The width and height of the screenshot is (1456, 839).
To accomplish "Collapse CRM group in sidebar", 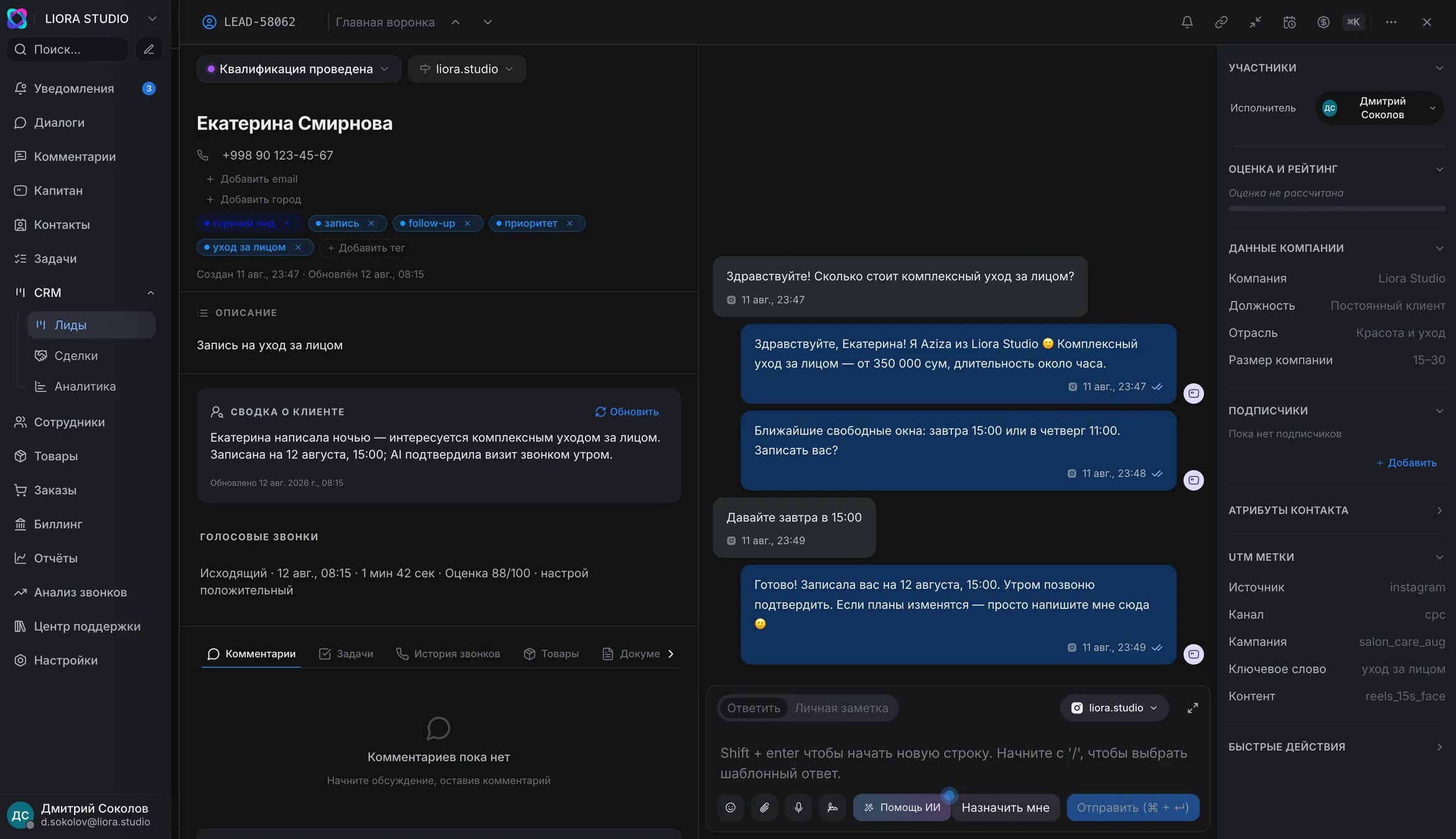I will click(x=150, y=292).
